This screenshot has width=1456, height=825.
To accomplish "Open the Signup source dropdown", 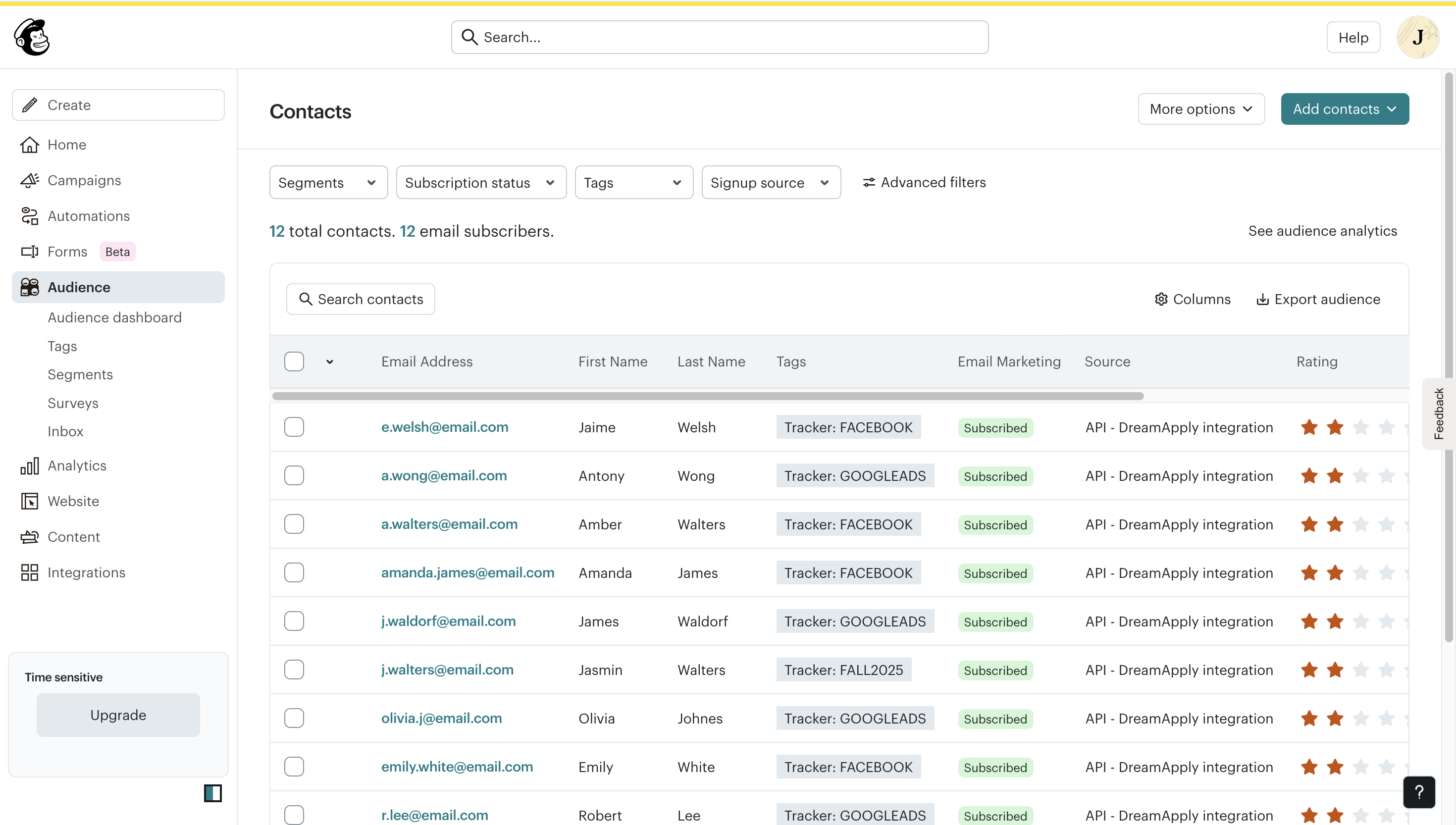I will (771, 182).
